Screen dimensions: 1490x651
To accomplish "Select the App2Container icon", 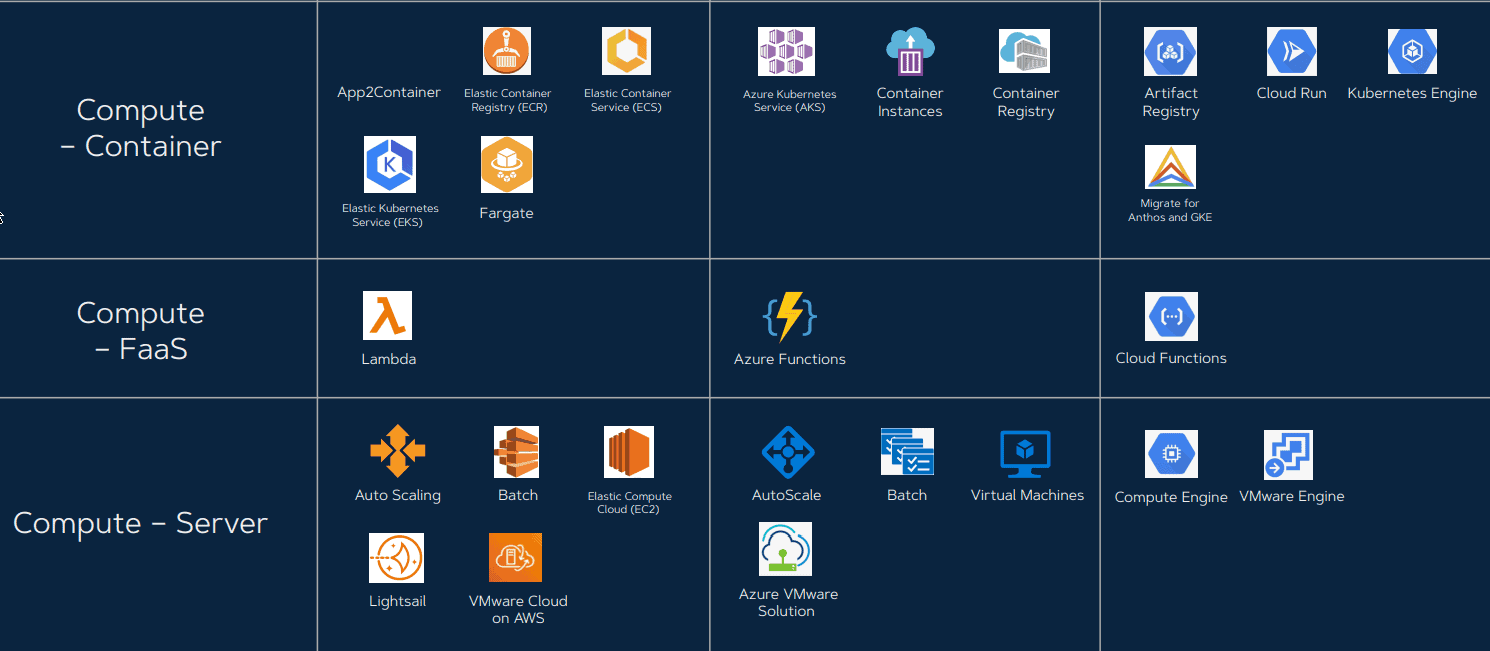I will click(x=389, y=91).
